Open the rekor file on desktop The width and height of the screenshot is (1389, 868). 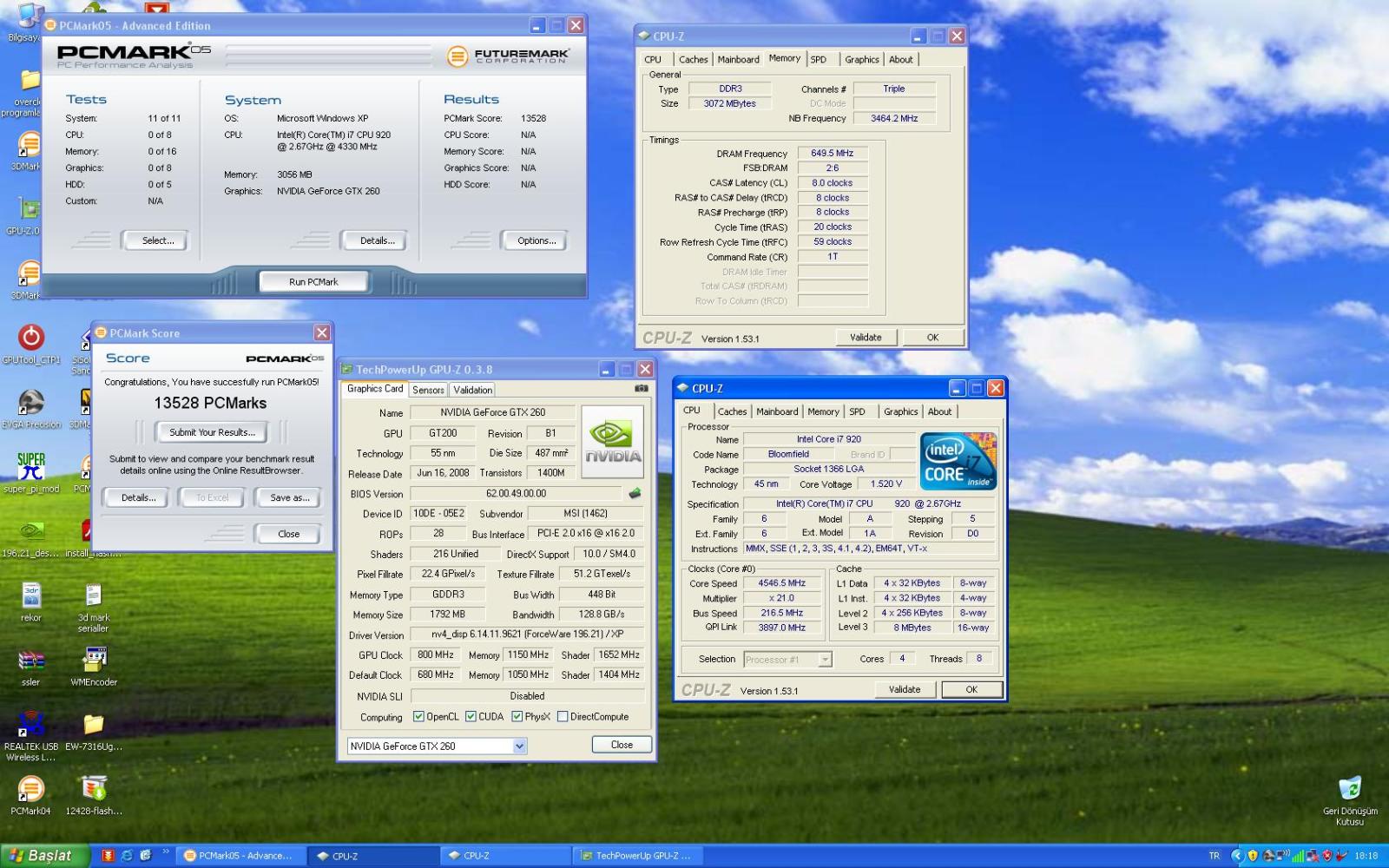(31, 602)
